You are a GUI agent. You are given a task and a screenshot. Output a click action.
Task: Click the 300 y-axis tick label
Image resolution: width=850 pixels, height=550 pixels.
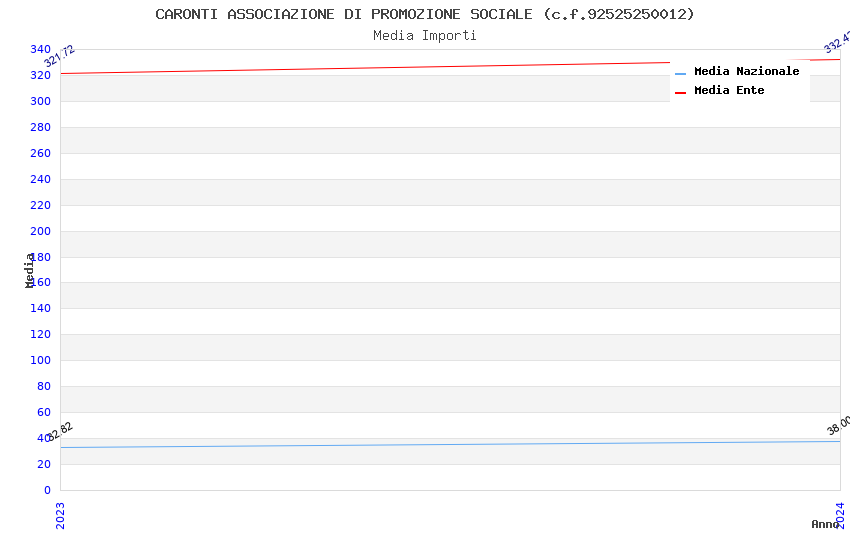click(41, 101)
